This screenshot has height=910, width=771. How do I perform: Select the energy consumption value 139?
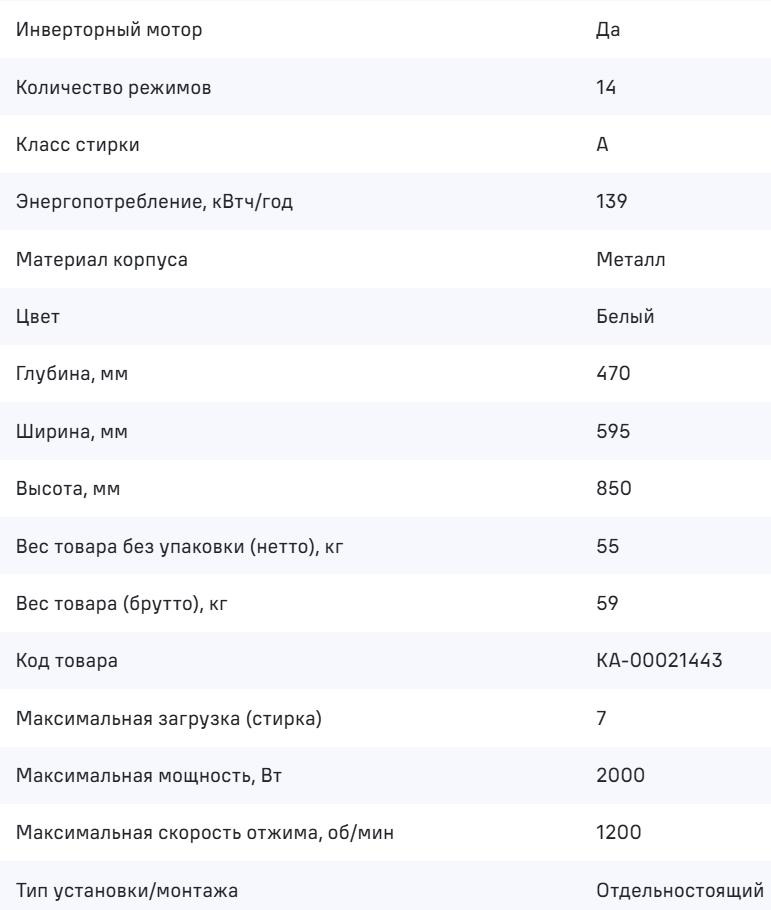tap(610, 202)
